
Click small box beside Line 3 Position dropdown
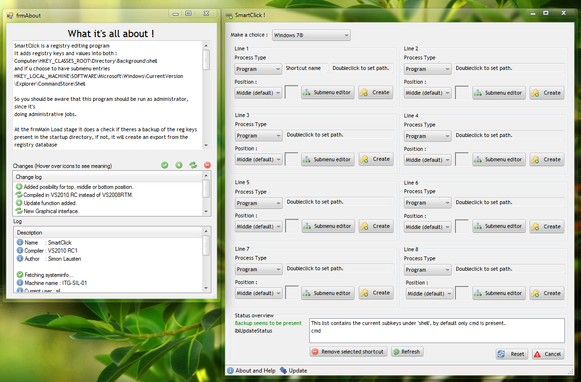(x=291, y=159)
